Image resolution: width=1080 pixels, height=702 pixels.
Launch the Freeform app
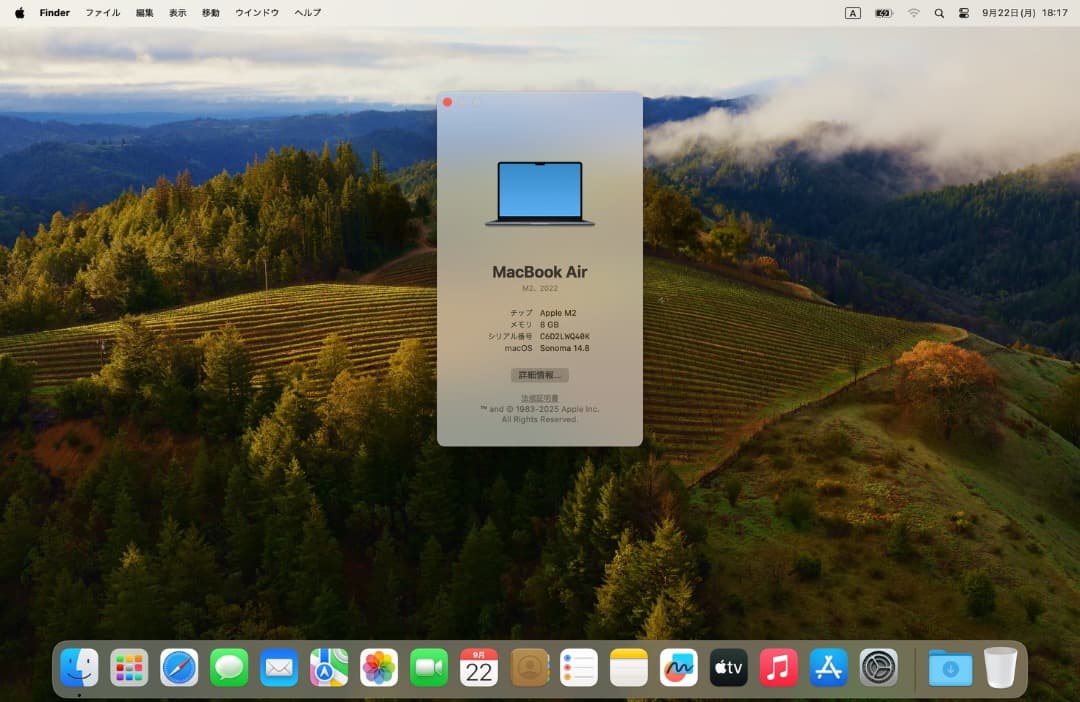tap(679, 666)
